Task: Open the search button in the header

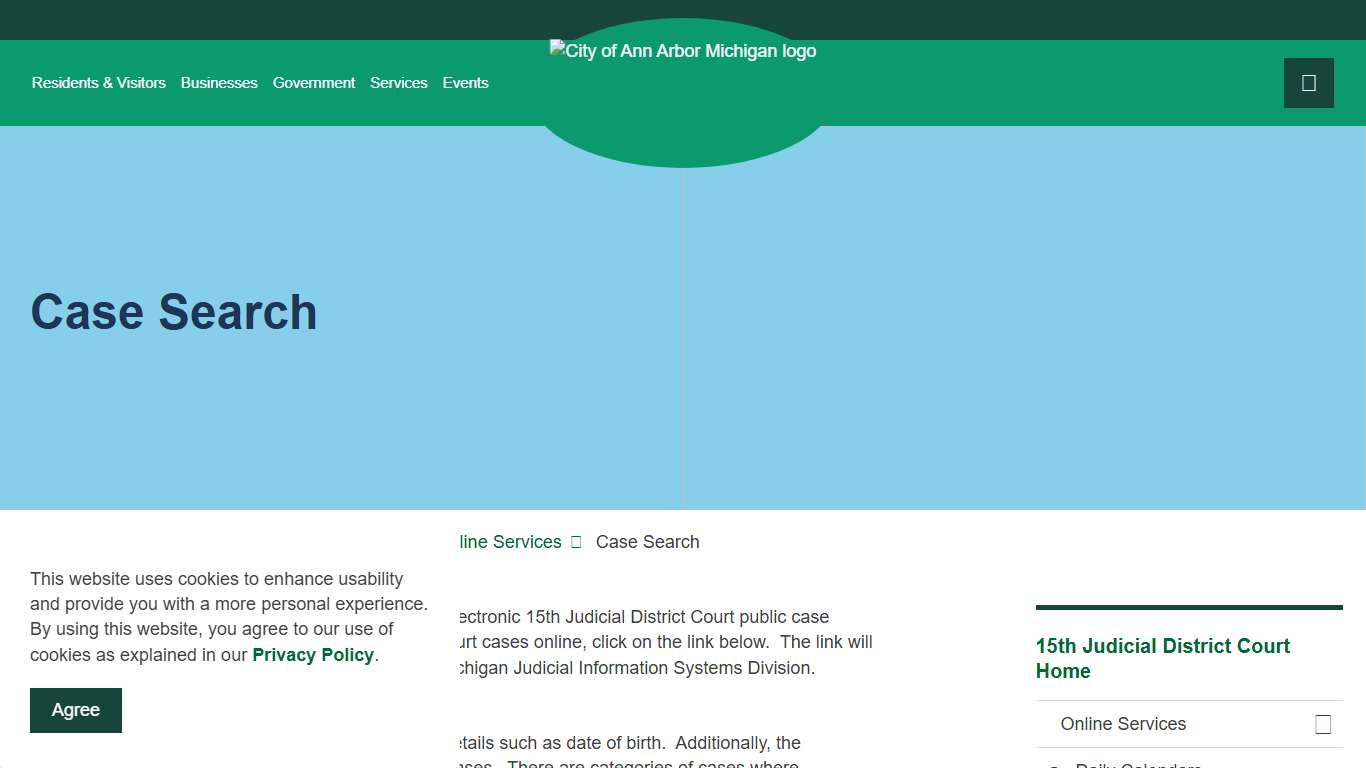Action: 1308,83
